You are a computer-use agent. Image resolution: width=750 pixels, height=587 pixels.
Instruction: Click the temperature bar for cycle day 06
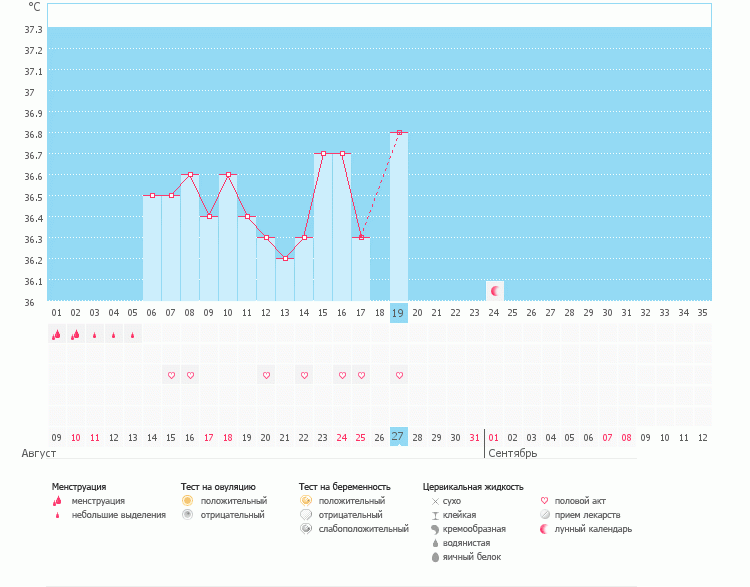point(152,248)
